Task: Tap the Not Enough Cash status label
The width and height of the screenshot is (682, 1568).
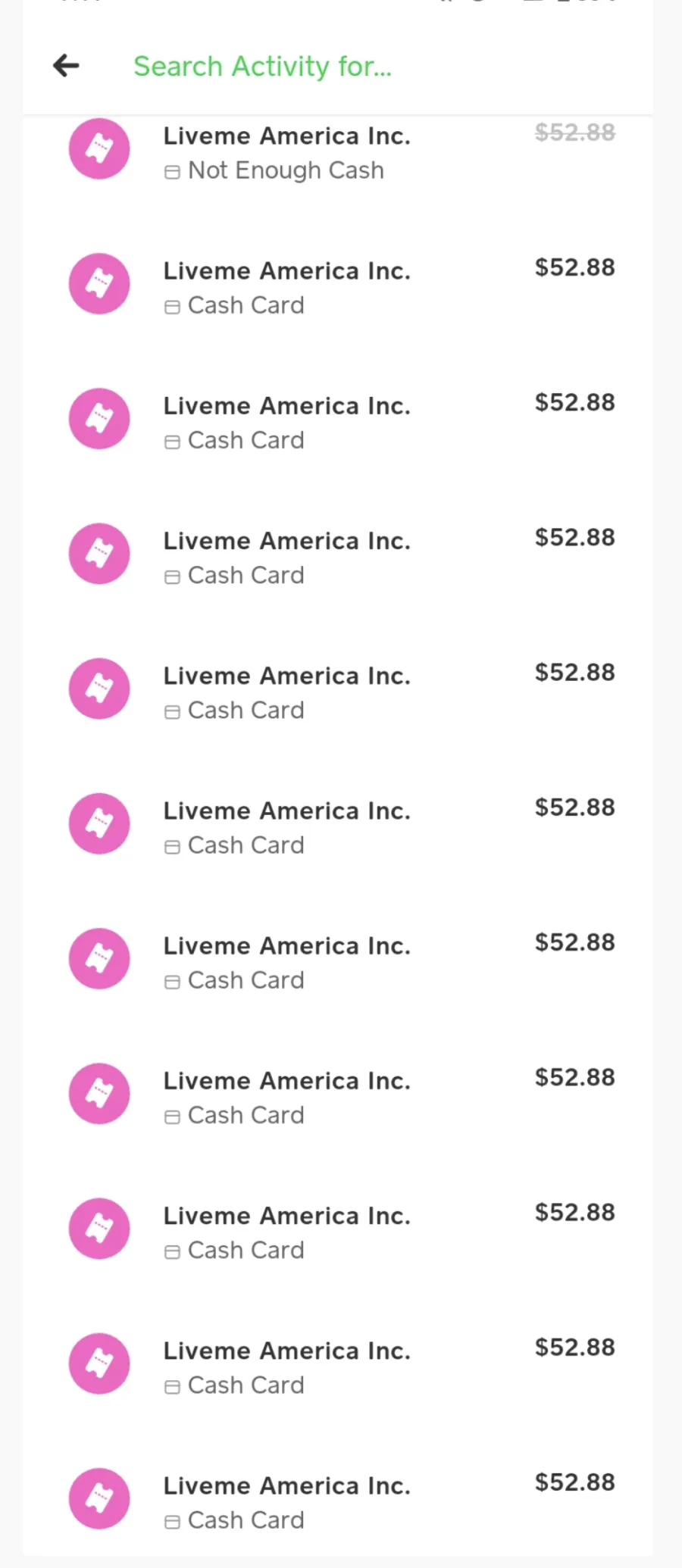Action: [x=286, y=170]
